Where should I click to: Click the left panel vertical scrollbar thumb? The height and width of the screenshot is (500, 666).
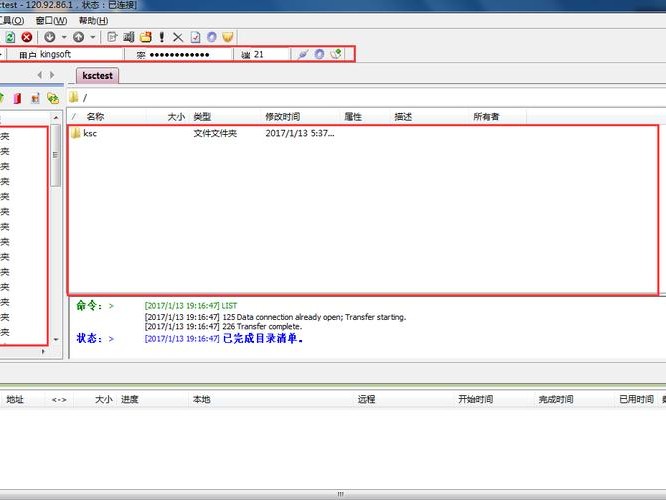(55, 155)
